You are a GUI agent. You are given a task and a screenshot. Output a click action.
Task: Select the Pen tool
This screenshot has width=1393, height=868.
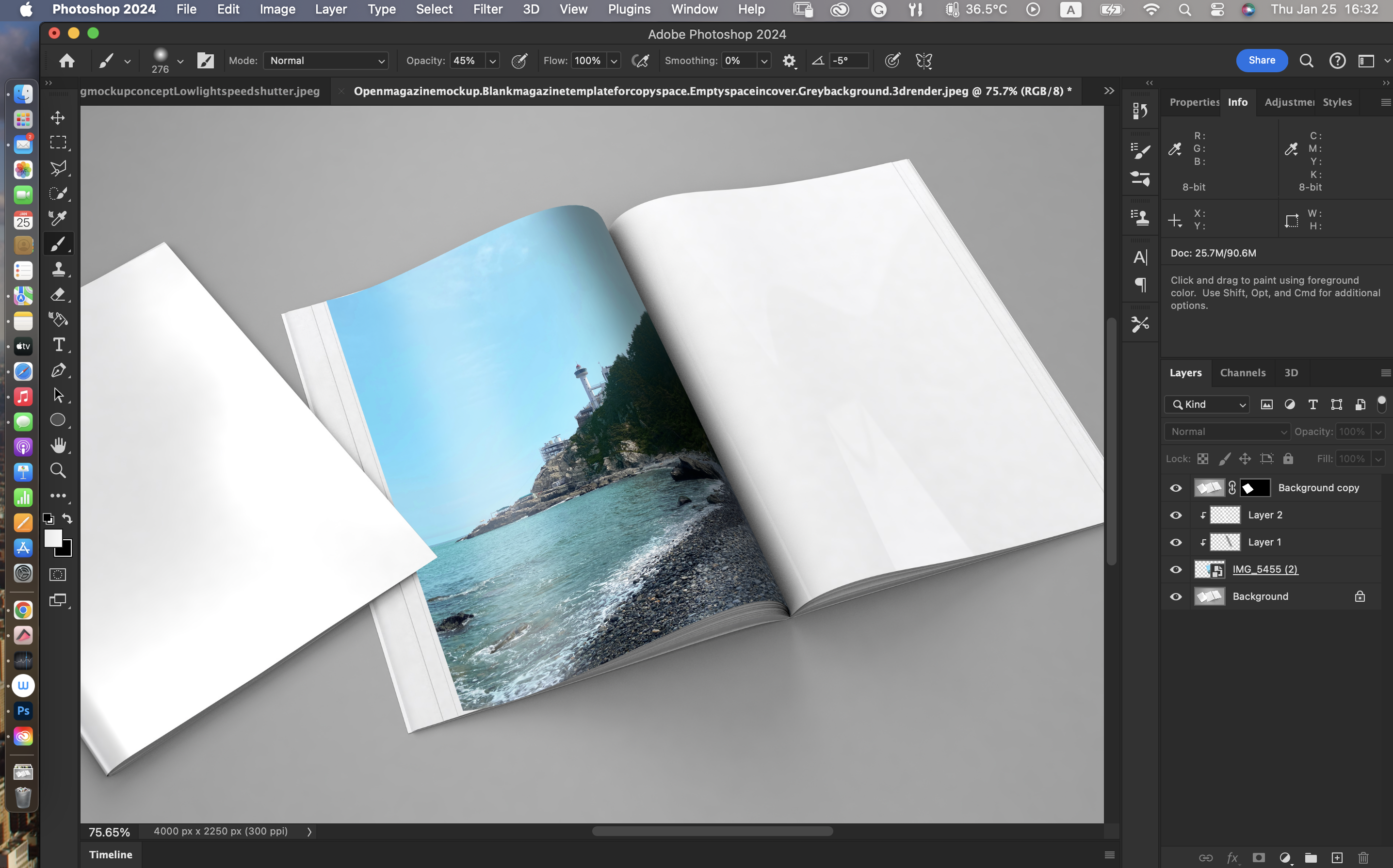(x=58, y=370)
